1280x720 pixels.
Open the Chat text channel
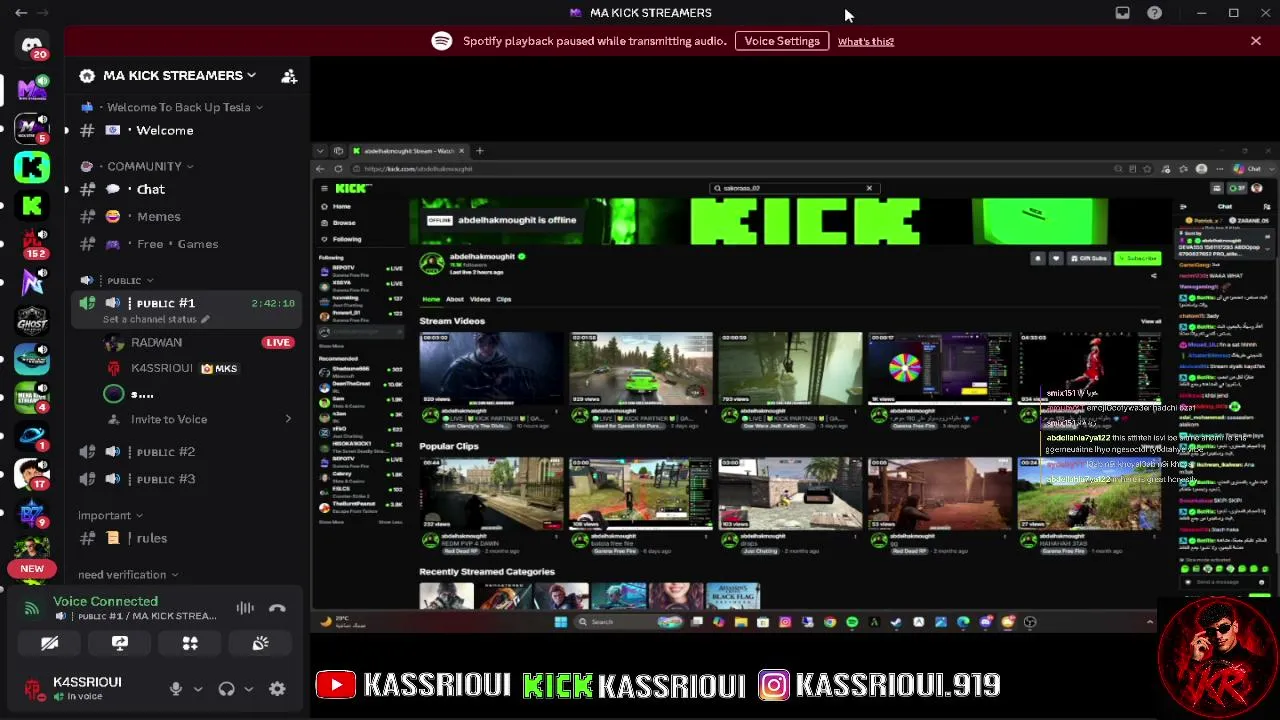pos(185,190)
